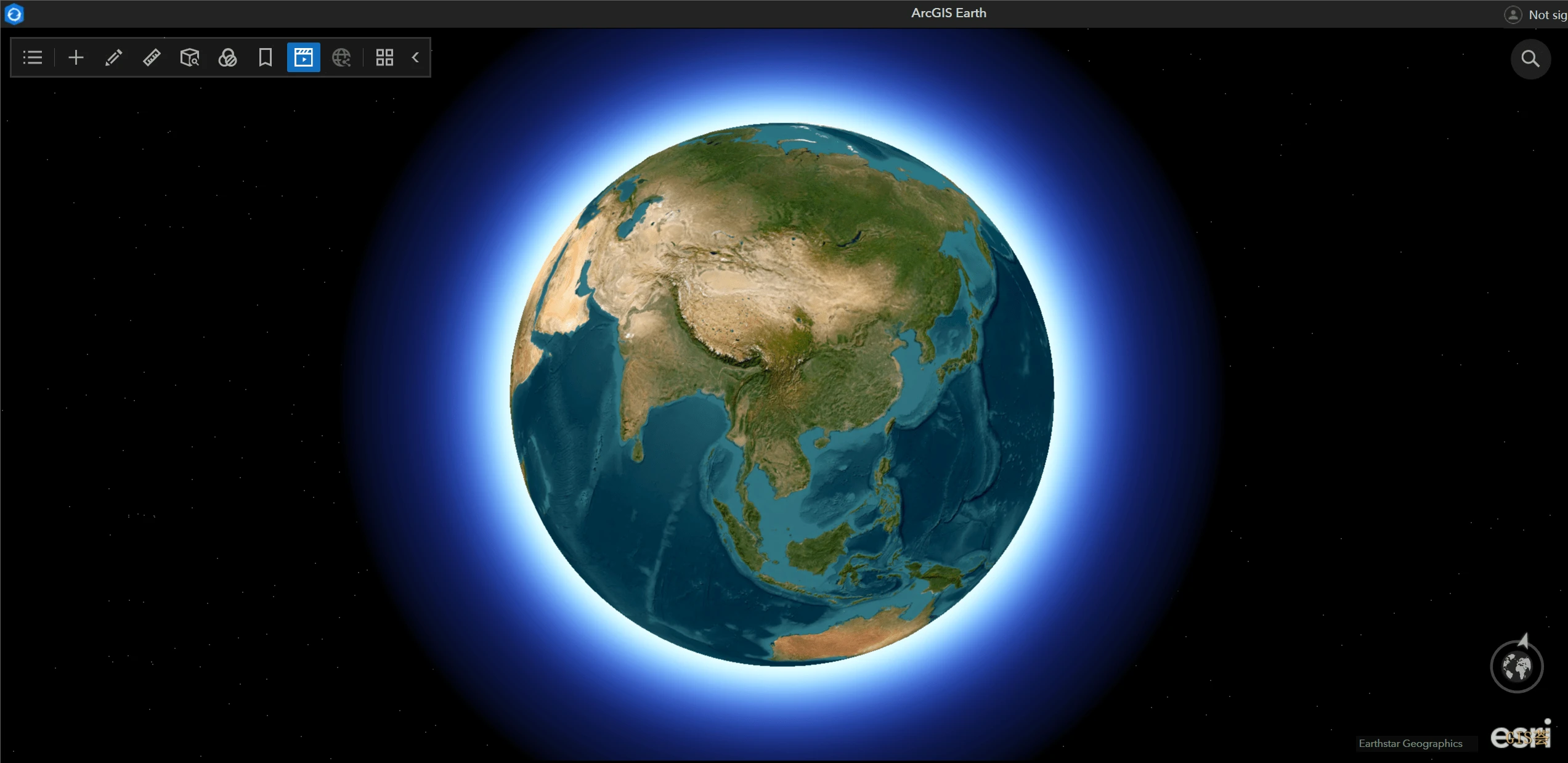Toggle off the highlighted Animation mode
This screenshot has width=1568, height=763.
[x=303, y=57]
